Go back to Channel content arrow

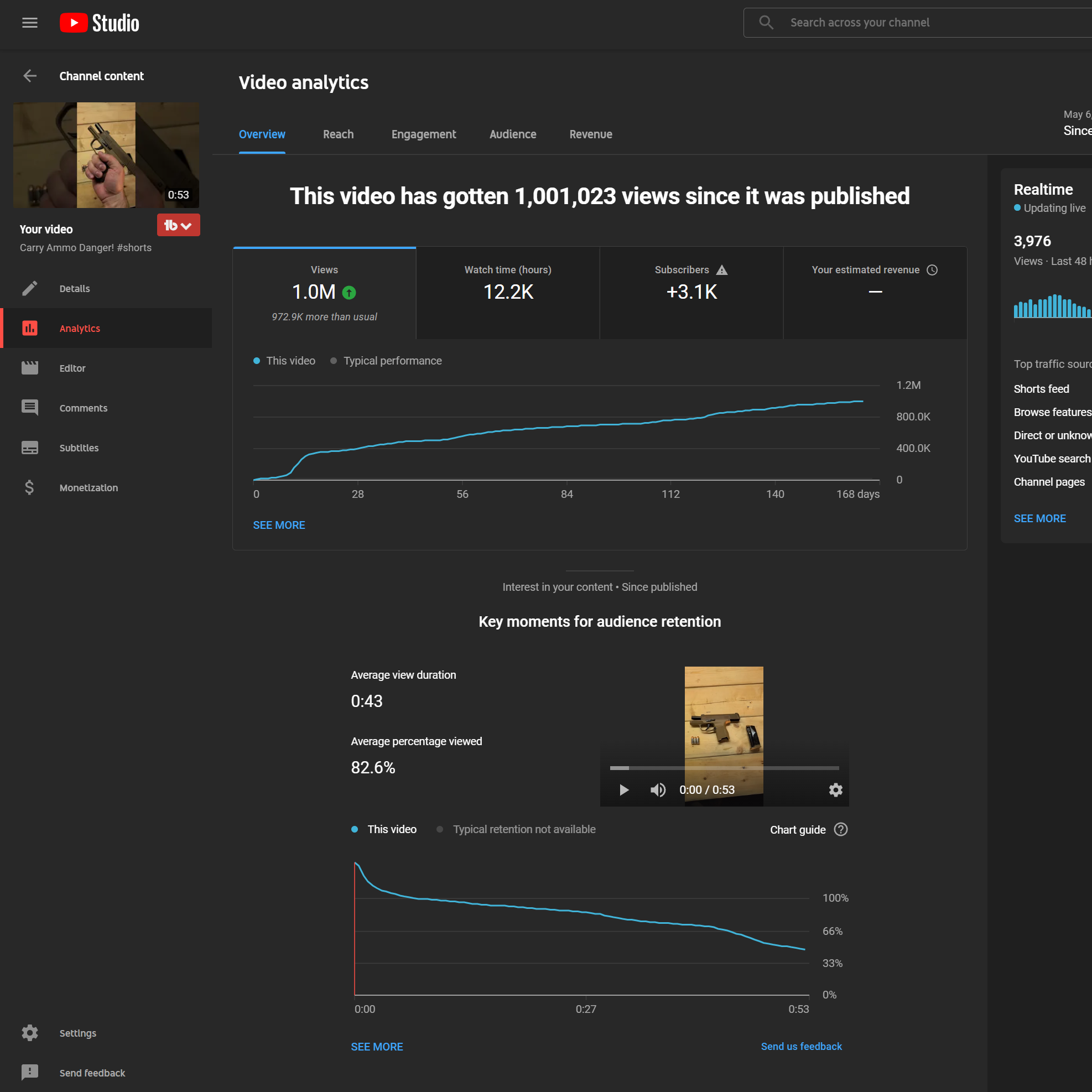click(29, 76)
